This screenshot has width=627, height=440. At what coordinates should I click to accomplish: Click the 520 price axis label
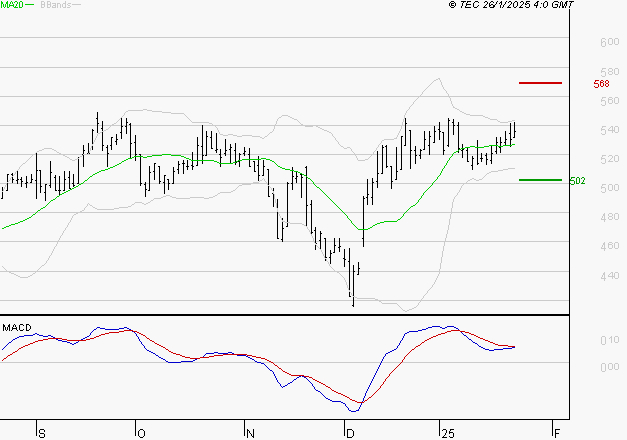click(x=610, y=159)
